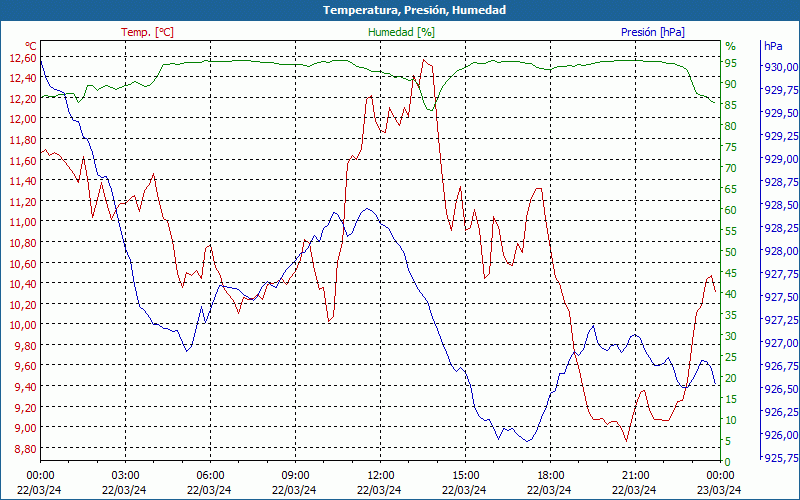Choose the 928,50 pressure axis value
The width and height of the screenshot is (800, 500).
pyautogui.click(x=781, y=205)
